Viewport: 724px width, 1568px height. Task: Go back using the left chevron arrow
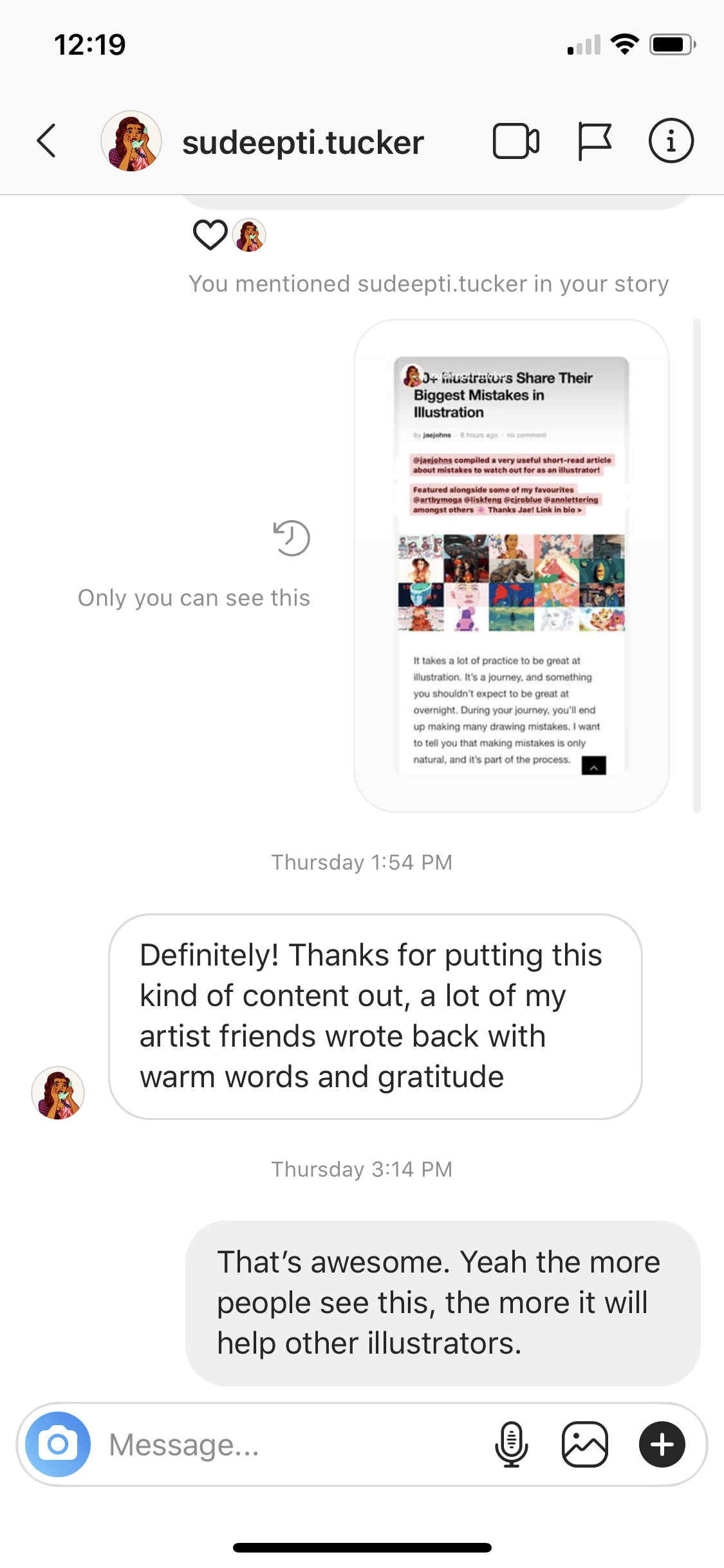[x=46, y=140]
